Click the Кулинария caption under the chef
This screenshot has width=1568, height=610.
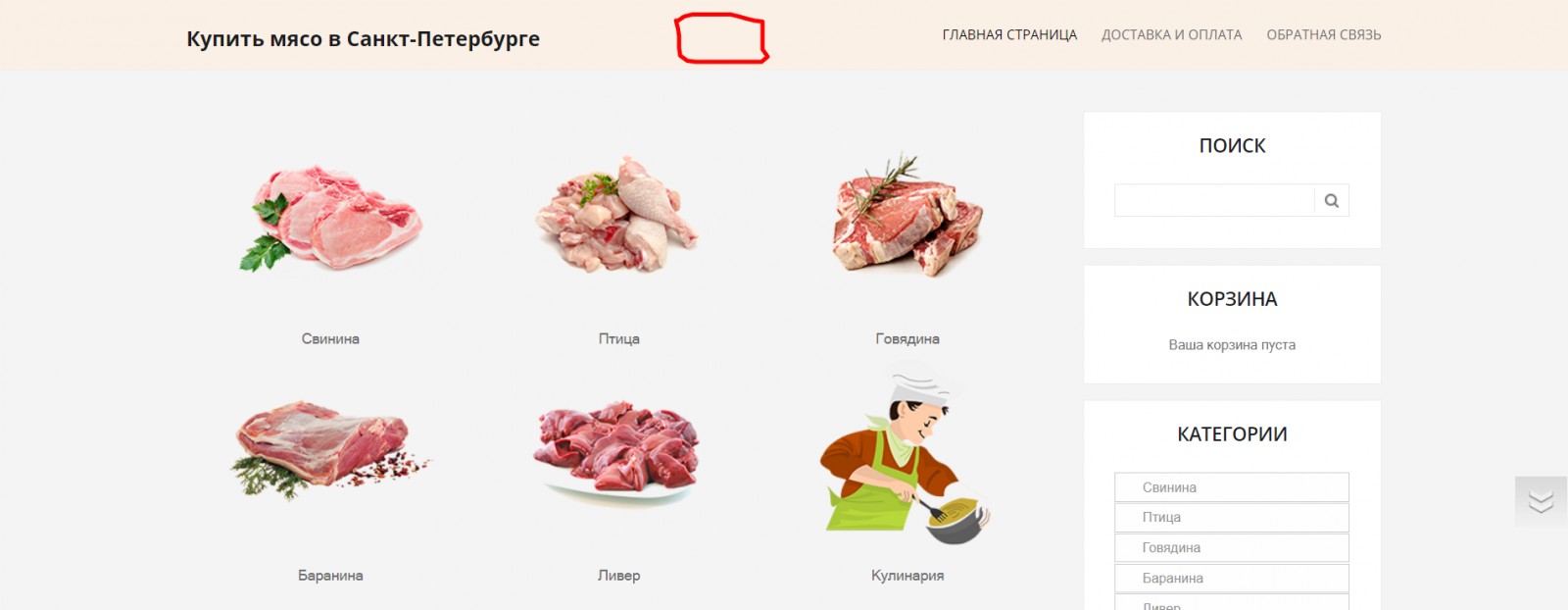(x=907, y=576)
